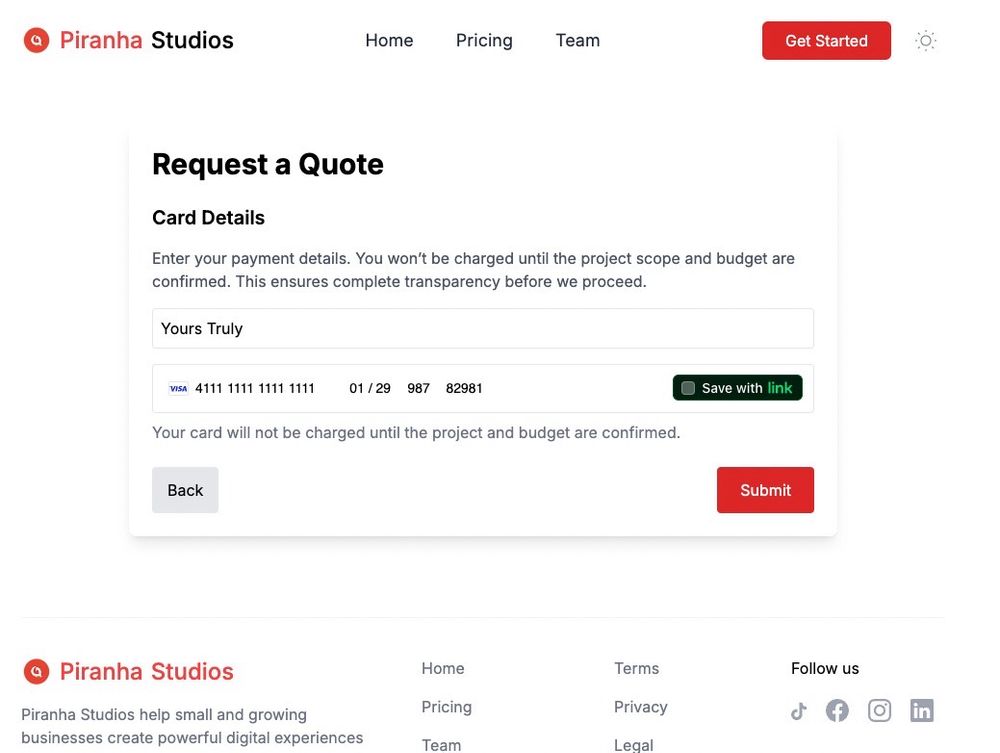Click the cardholder name field
The width and height of the screenshot is (1000, 753).
pos(482,328)
